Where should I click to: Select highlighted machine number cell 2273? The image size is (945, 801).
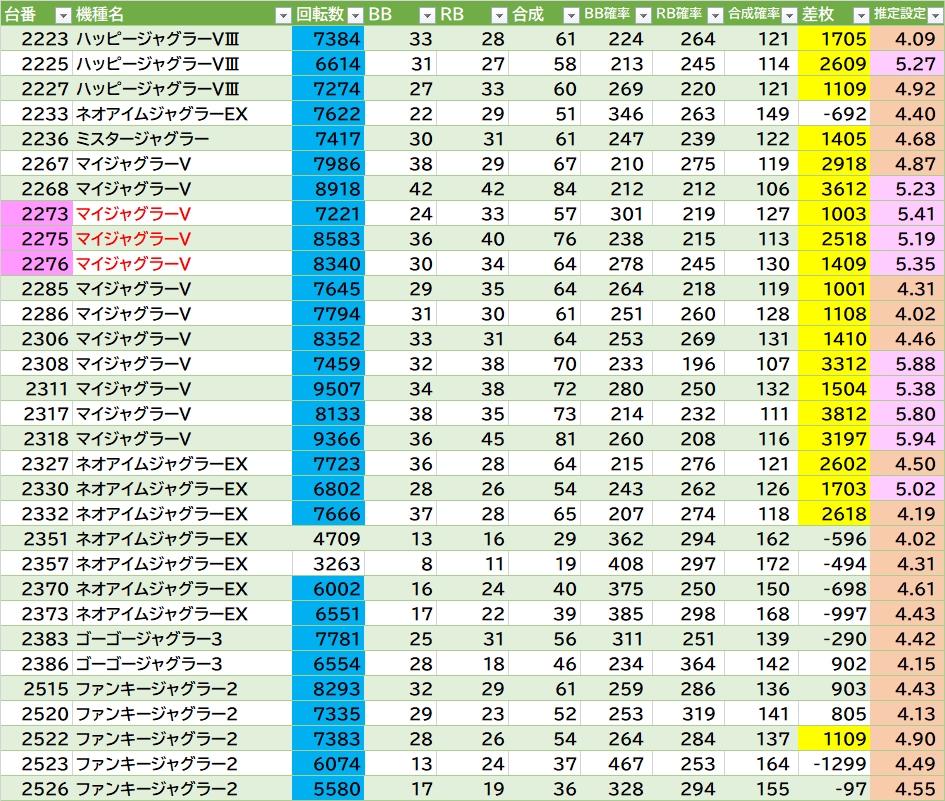(37, 213)
